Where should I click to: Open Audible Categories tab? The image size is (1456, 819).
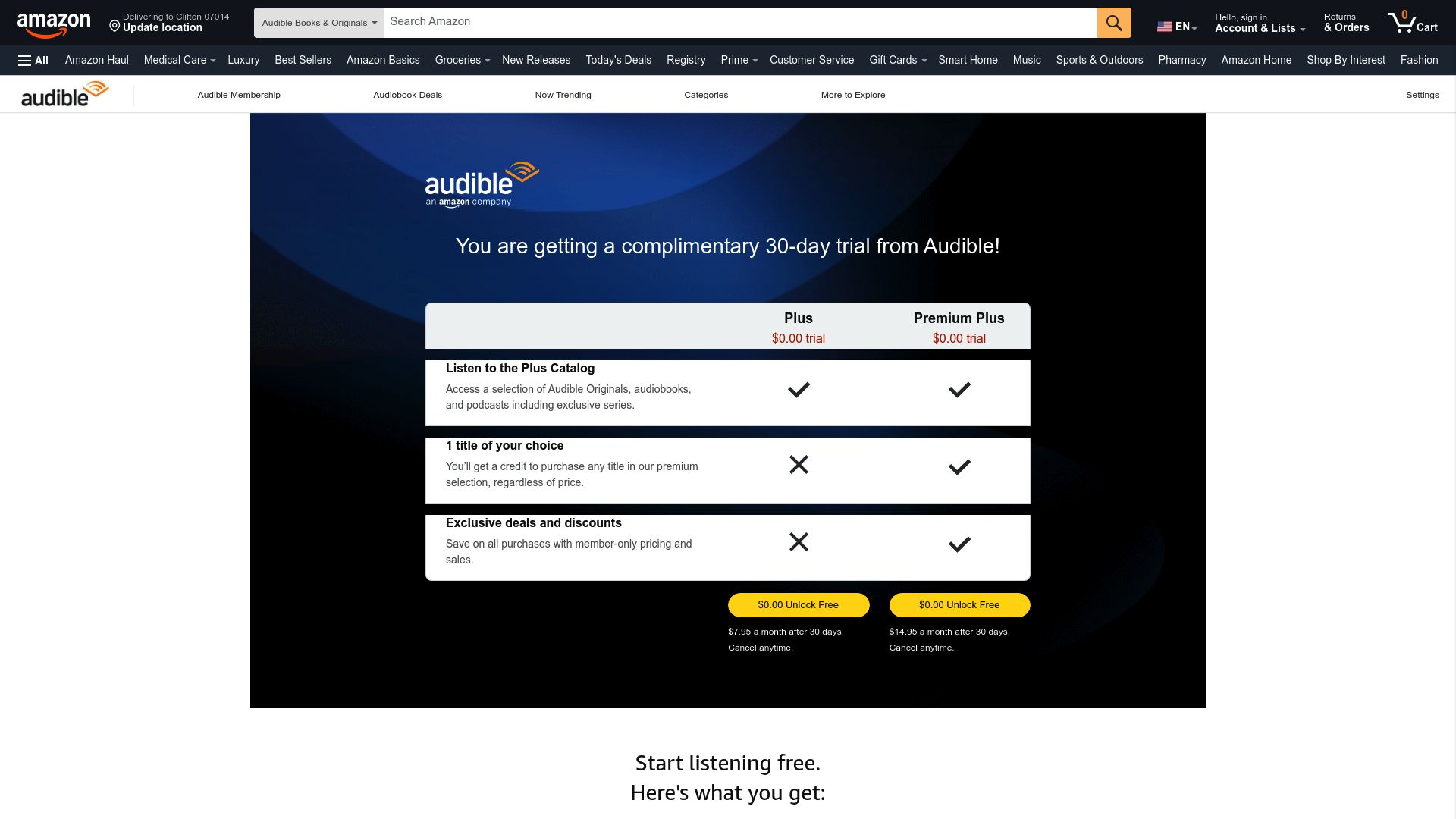pos(706,95)
